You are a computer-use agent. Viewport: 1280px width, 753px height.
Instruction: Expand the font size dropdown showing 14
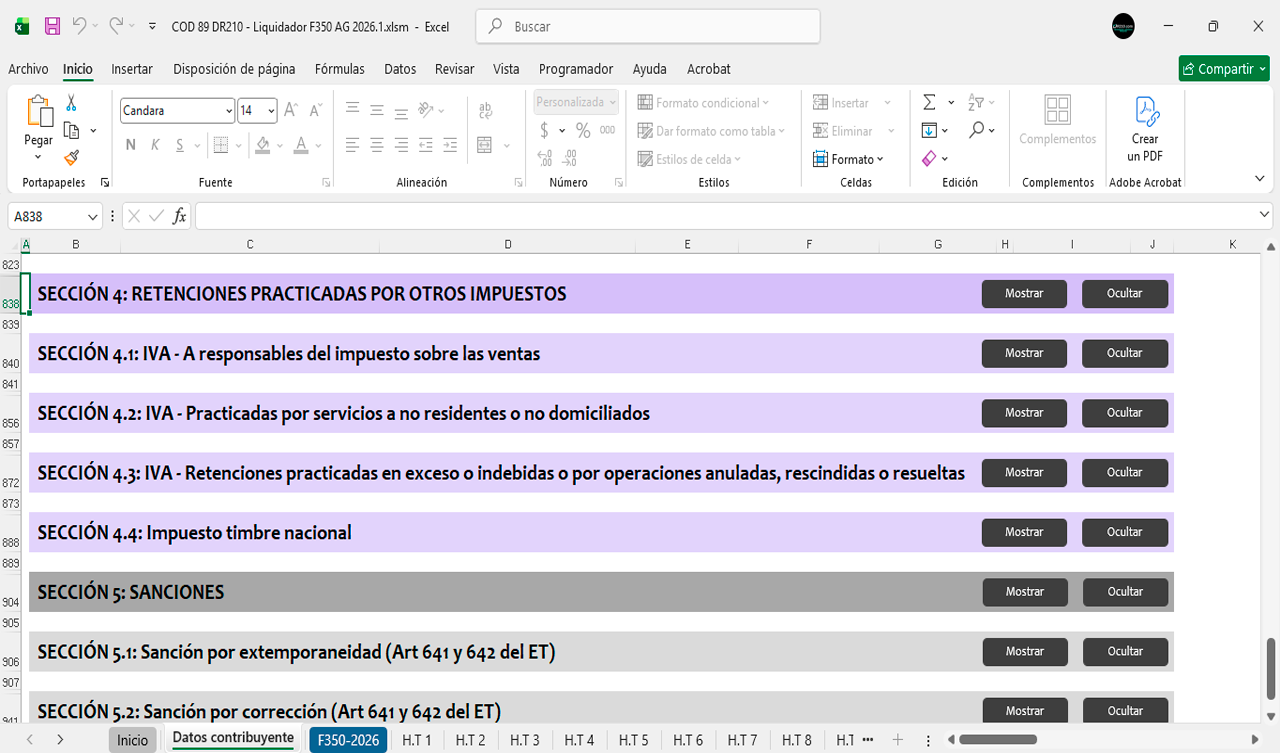point(272,111)
